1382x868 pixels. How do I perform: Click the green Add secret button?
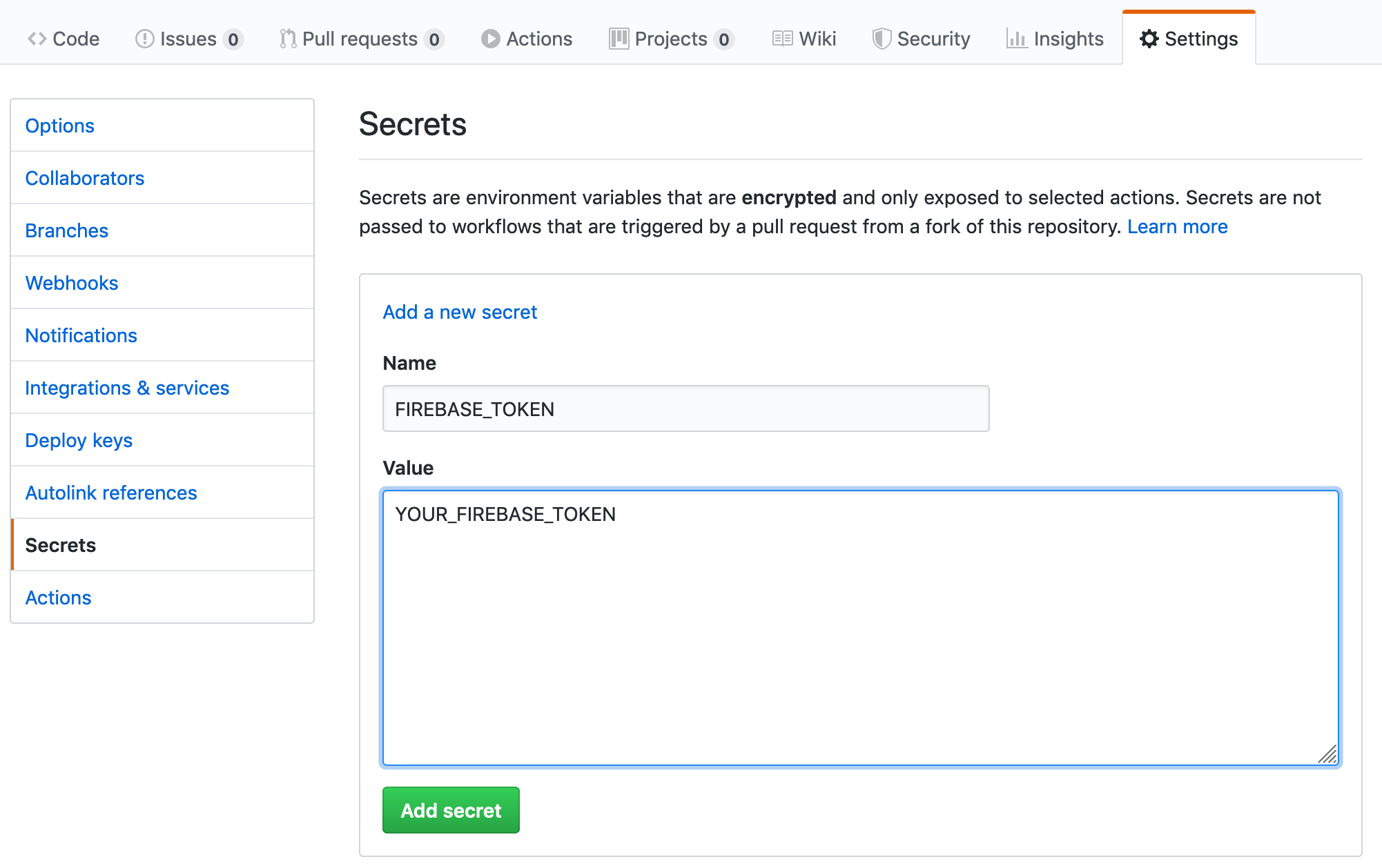pyautogui.click(x=450, y=810)
